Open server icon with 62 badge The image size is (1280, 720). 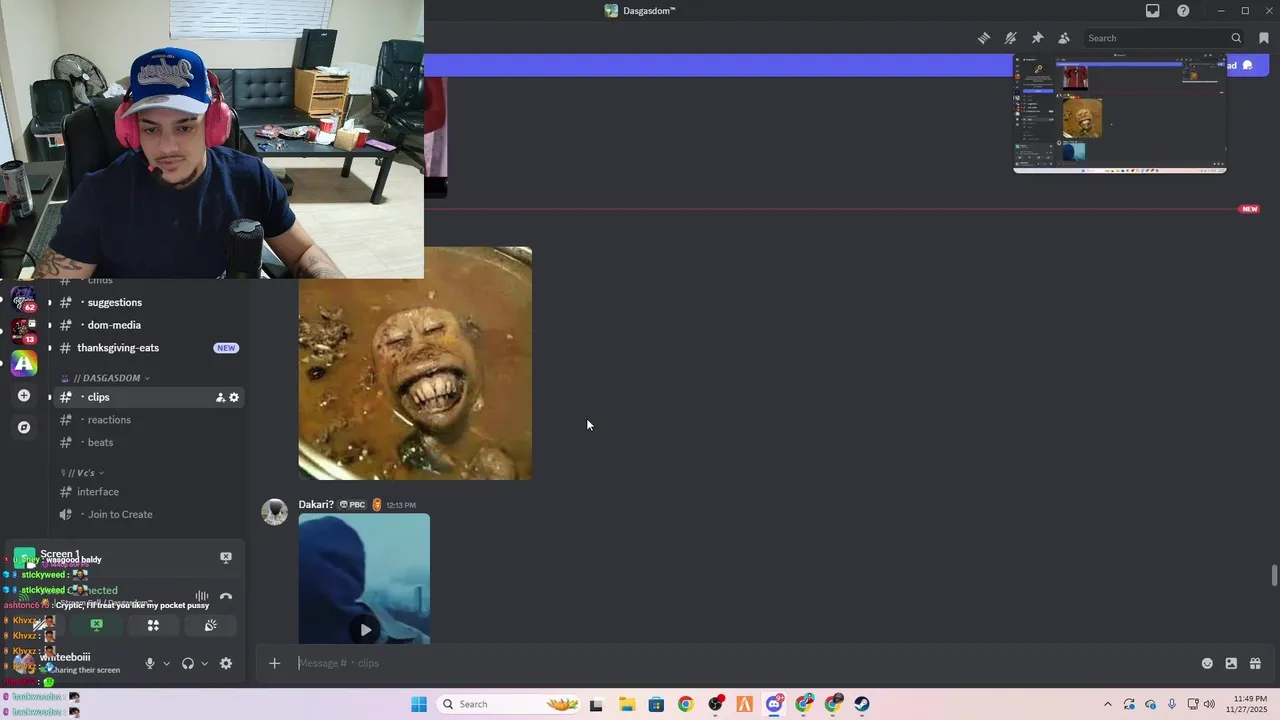click(x=24, y=299)
